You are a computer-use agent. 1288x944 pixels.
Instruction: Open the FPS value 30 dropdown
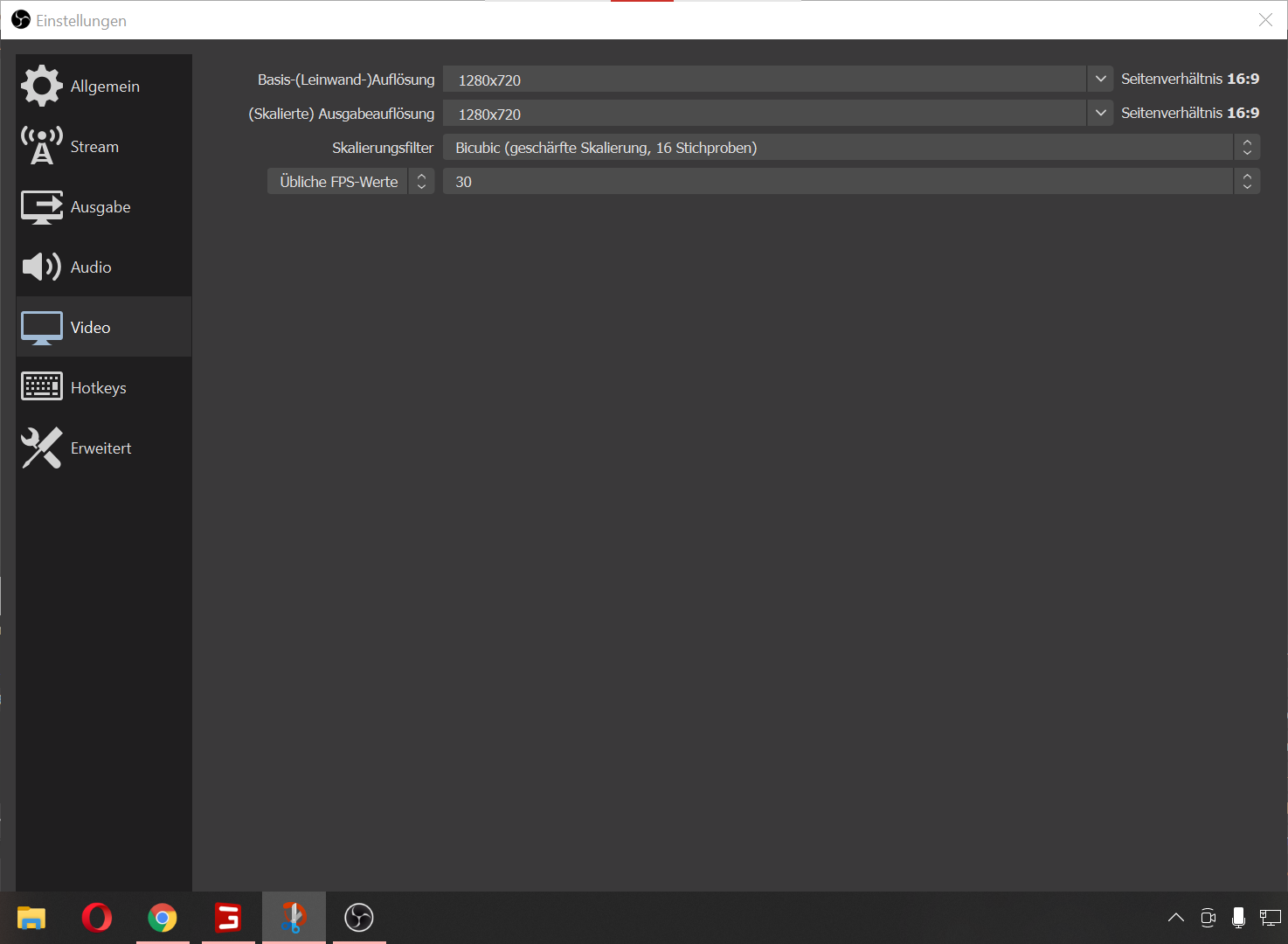coord(849,182)
